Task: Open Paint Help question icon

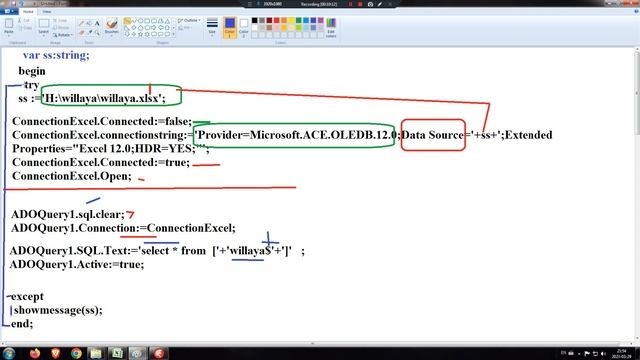Action: click(636, 11)
